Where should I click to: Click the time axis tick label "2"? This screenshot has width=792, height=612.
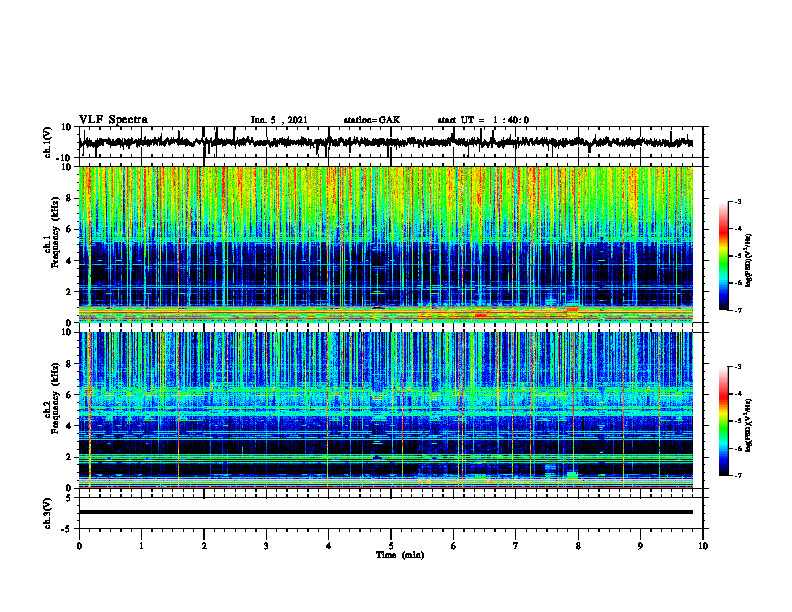tap(204, 546)
